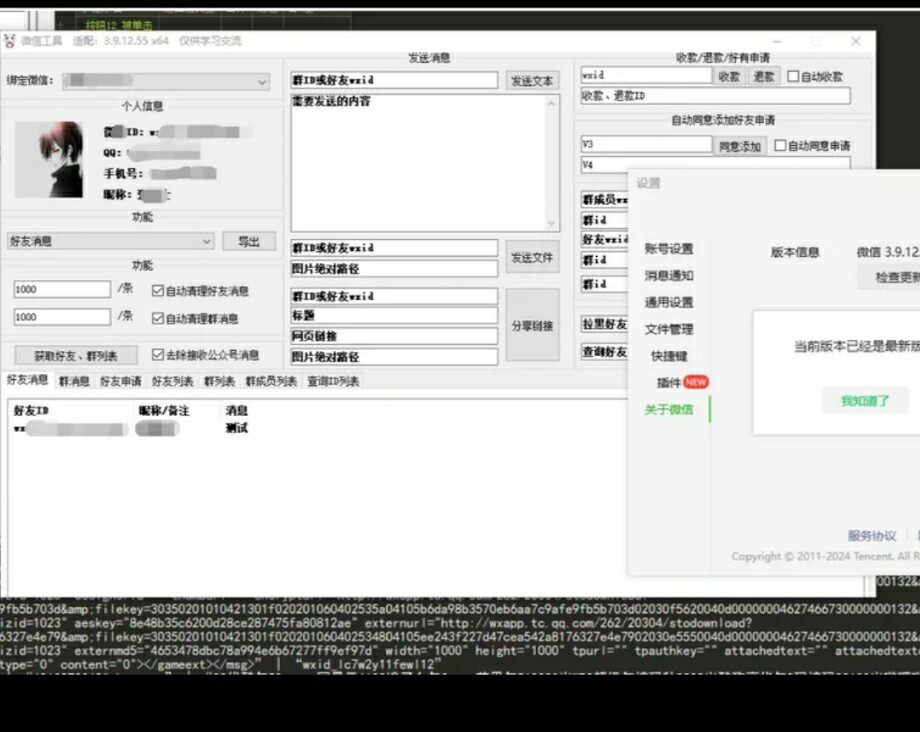Click the 发送文件 button
Screen dimensions: 920x732
pos(532,257)
